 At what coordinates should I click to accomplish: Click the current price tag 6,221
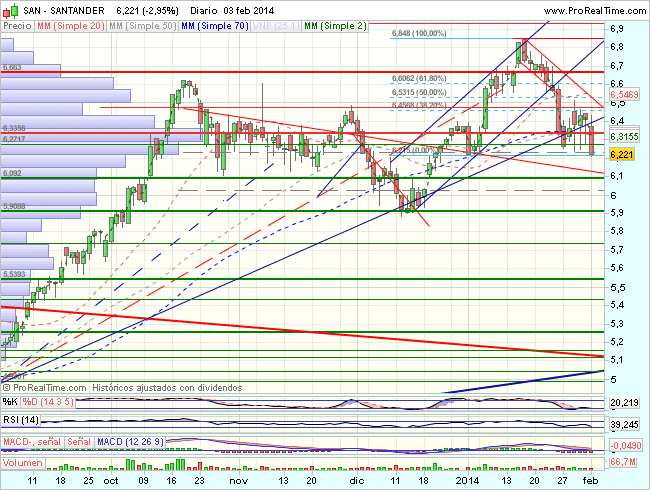pyautogui.click(x=622, y=155)
